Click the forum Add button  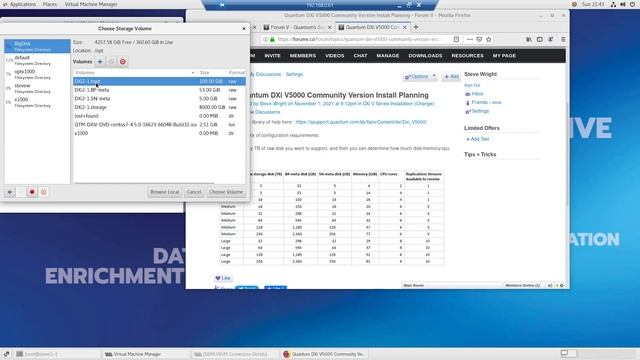451,76
